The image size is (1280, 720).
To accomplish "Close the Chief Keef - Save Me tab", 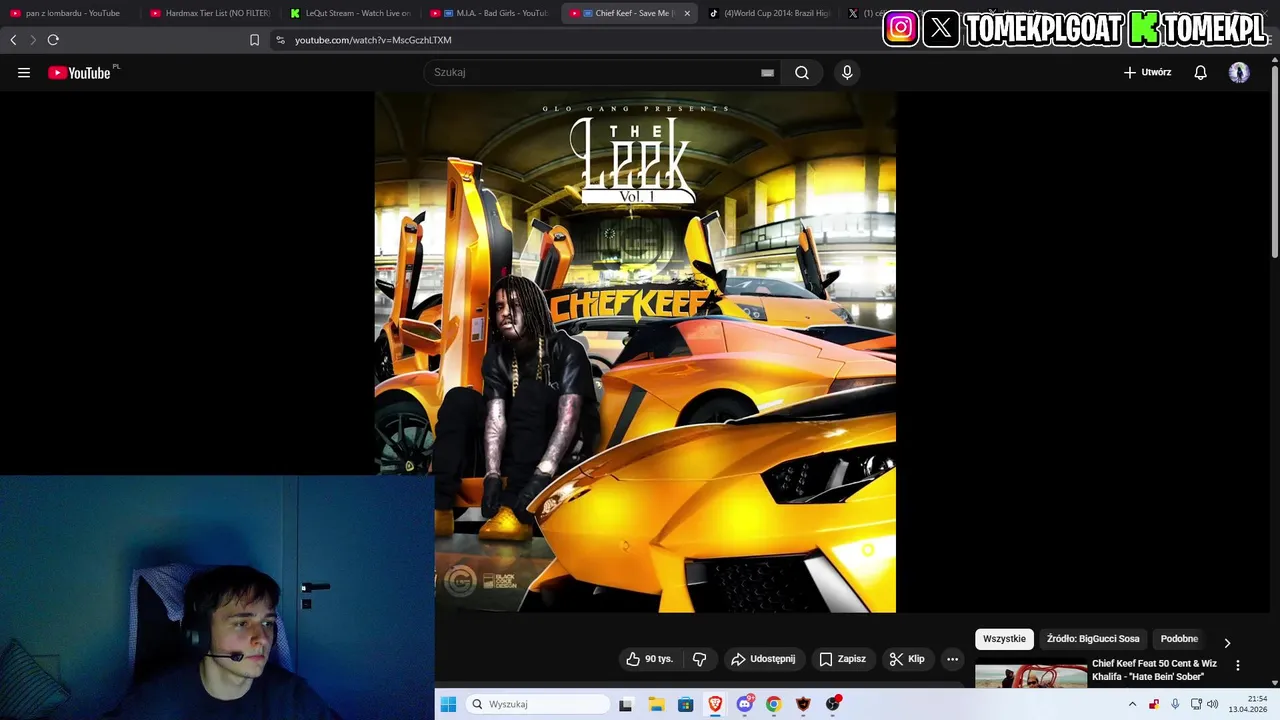I will [687, 13].
